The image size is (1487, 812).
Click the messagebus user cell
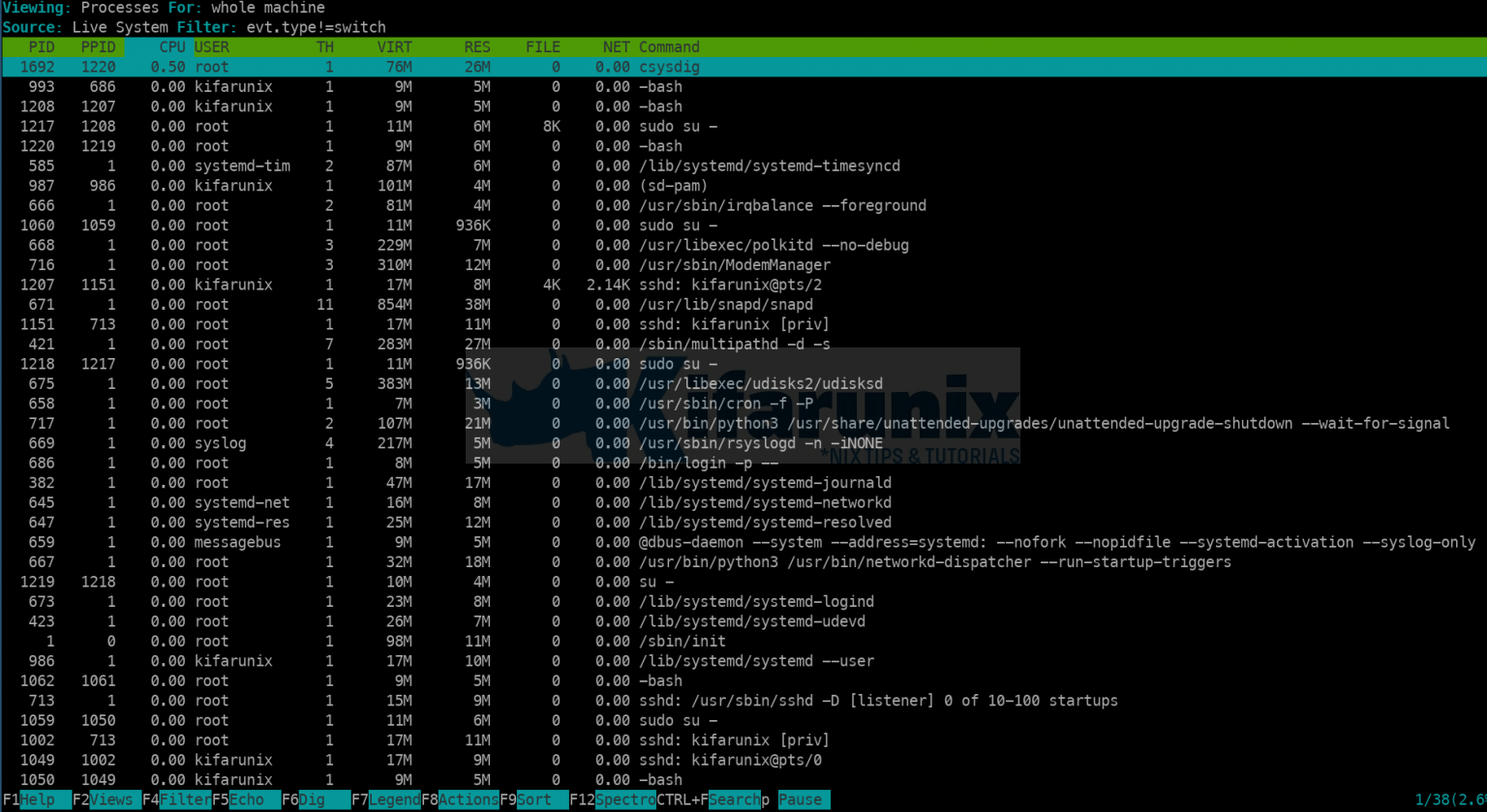pyautogui.click(x=238, y=542)
